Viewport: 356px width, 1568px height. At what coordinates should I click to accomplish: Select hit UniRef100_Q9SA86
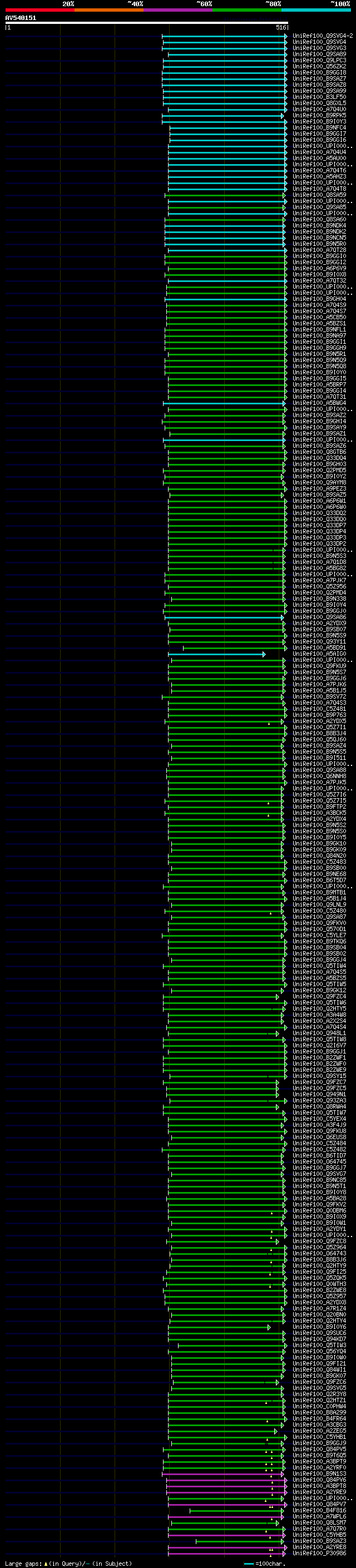coord(319,617)
